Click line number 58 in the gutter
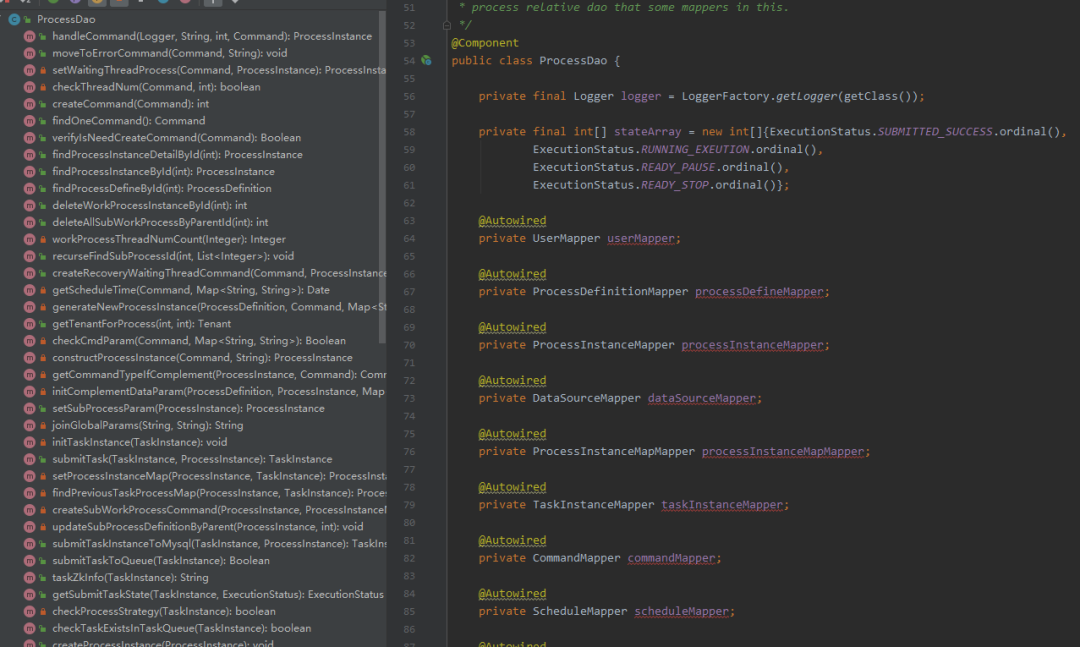Image resolution: width=1080 pixels, height=647 pixels. point(409,132)
